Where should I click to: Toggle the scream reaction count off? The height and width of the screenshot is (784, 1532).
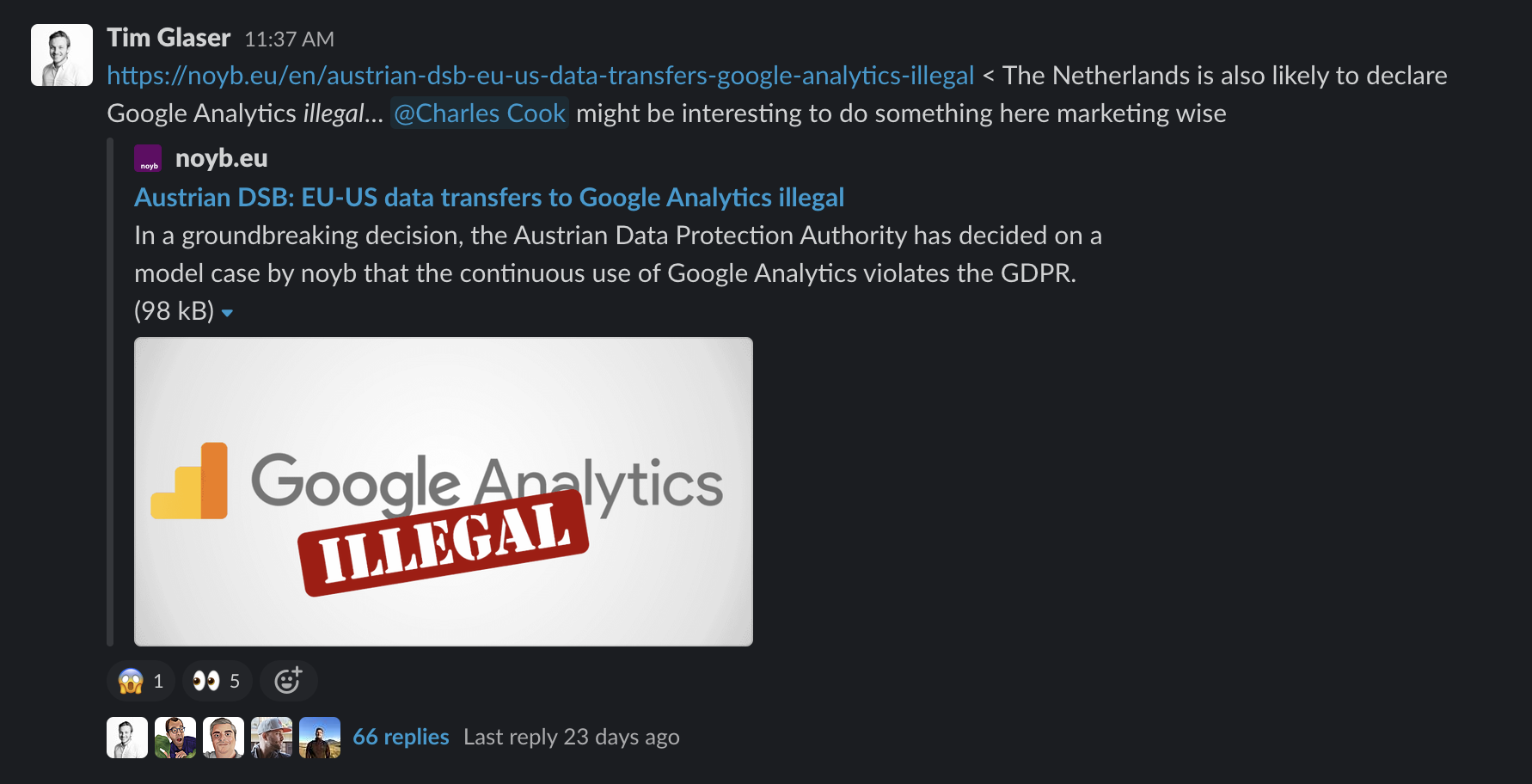pos(140,680)
